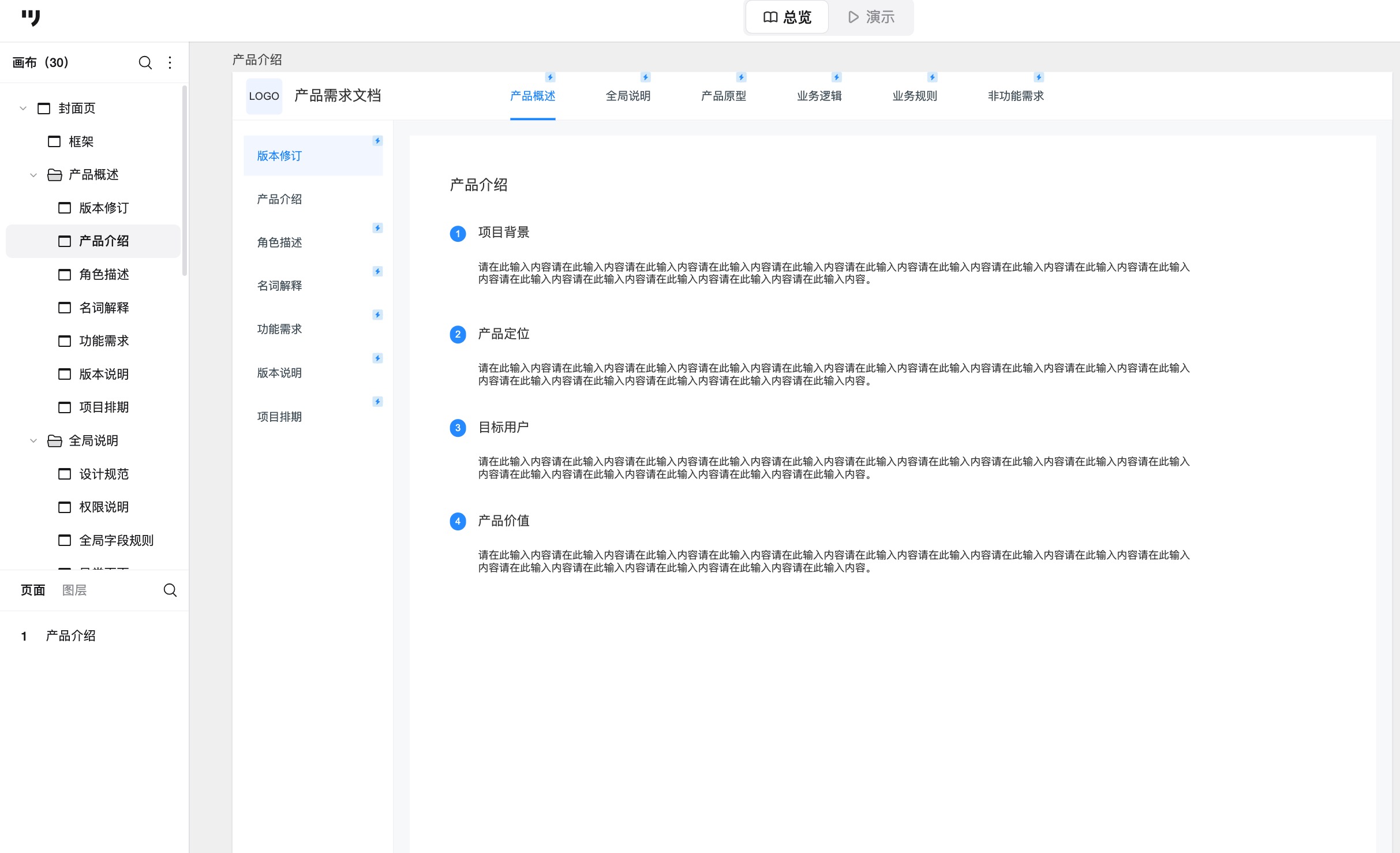This screenshot has height=853, width=1400.
Task: Click the search icon beside 图层 tab
Action: tap(170, 590)
